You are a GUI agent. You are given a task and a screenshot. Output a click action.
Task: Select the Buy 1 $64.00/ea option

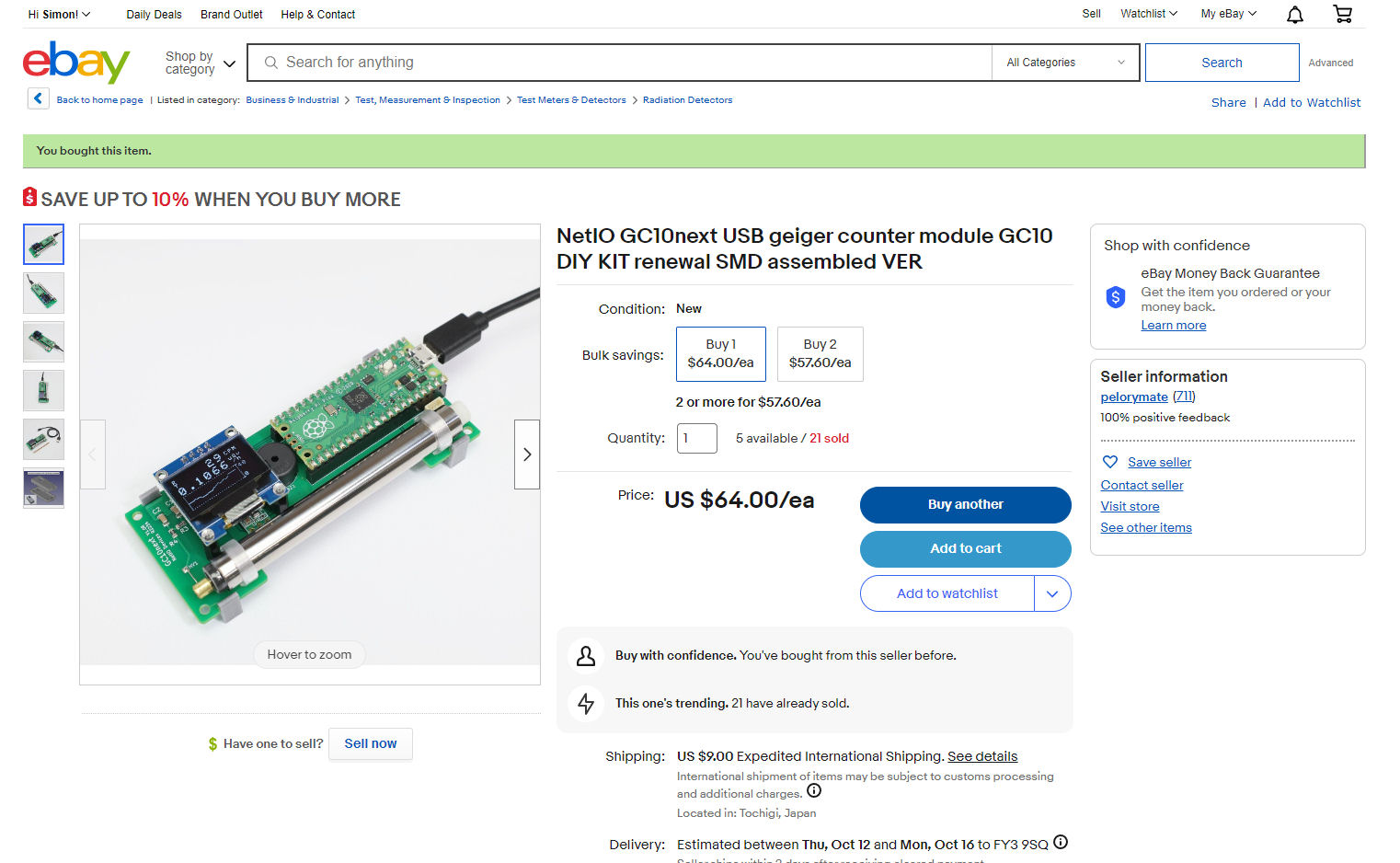pyautogui.click(x=721, y=353)
